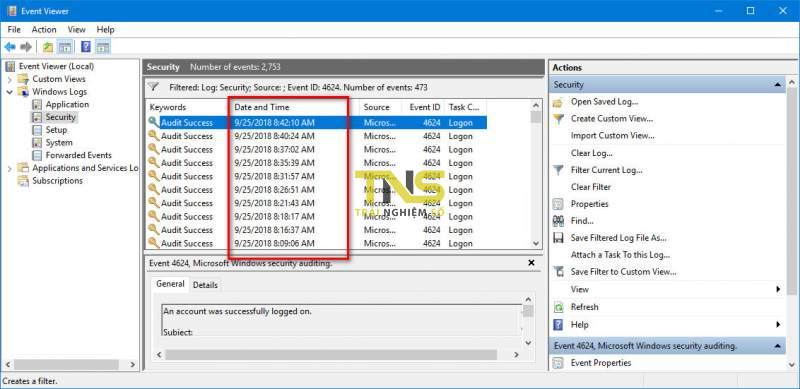The height and width of the screenshot is (389, 800).
Task: Click the Forwarded Events log icon
Action: (37, 155)
